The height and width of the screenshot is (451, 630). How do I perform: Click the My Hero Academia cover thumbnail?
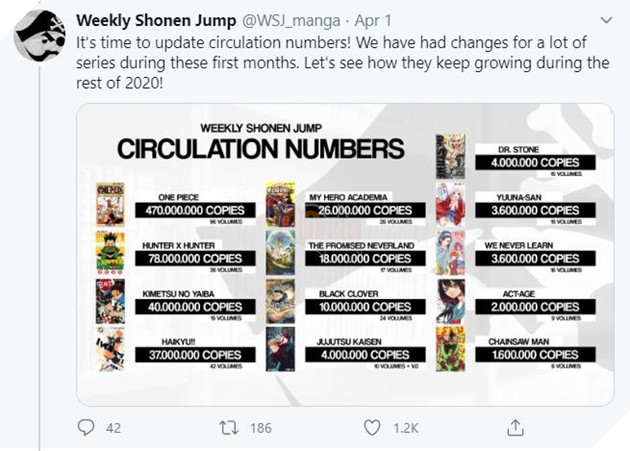point(280,205)
